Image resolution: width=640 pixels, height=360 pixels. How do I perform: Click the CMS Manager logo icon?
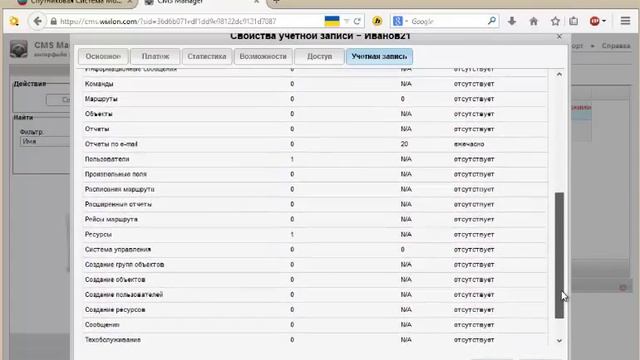click(19, 49)
